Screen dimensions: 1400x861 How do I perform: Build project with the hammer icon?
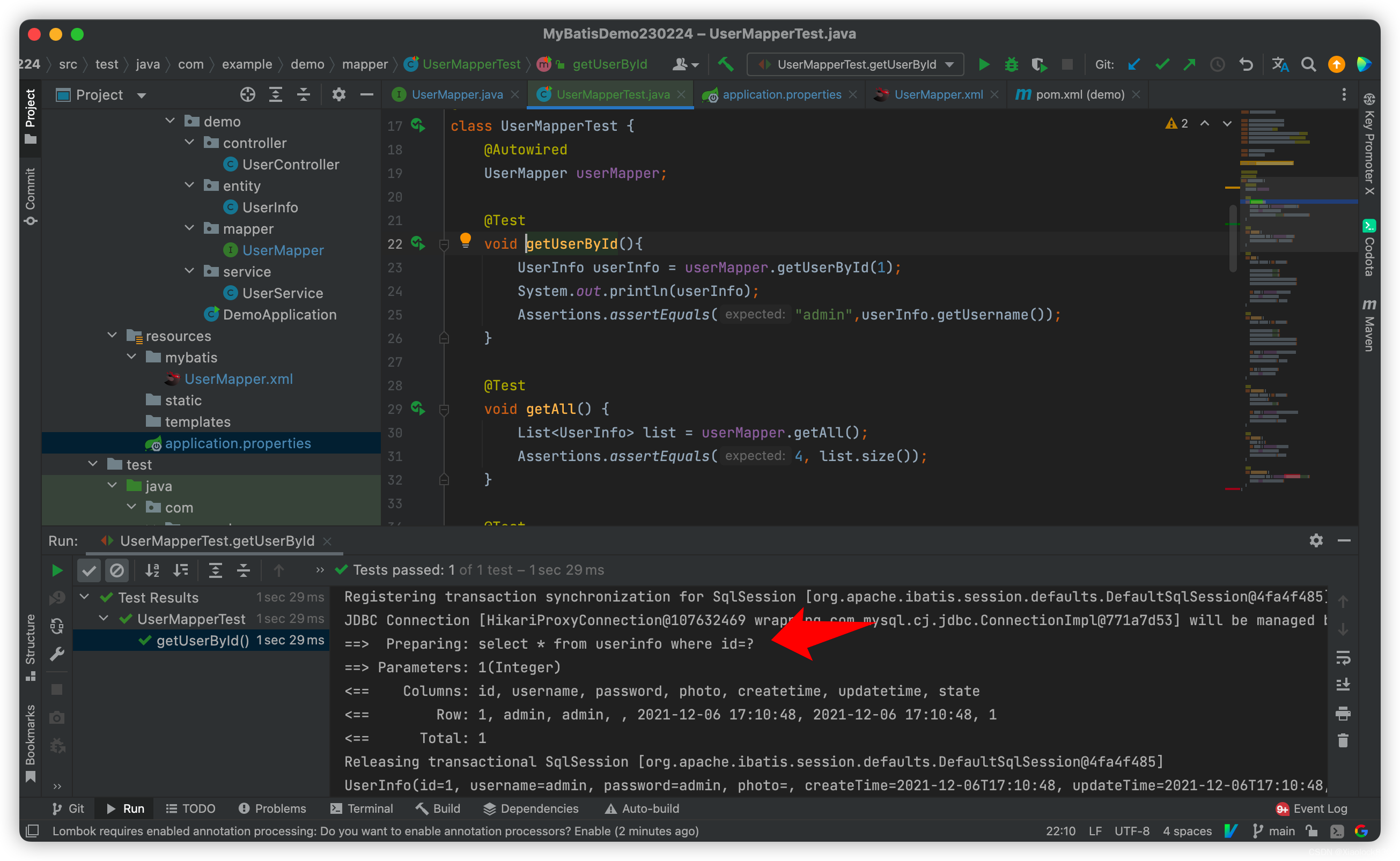tap(725, 64)
